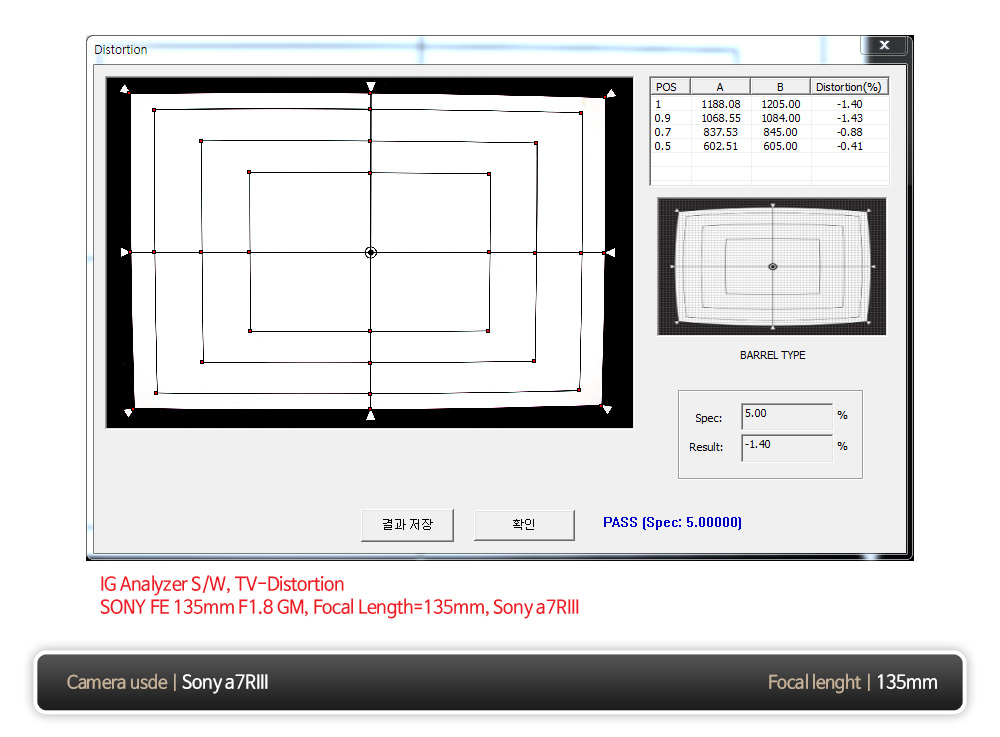Click the bottom edge triangle alignment marker
1000x737 pixels.
370,417
